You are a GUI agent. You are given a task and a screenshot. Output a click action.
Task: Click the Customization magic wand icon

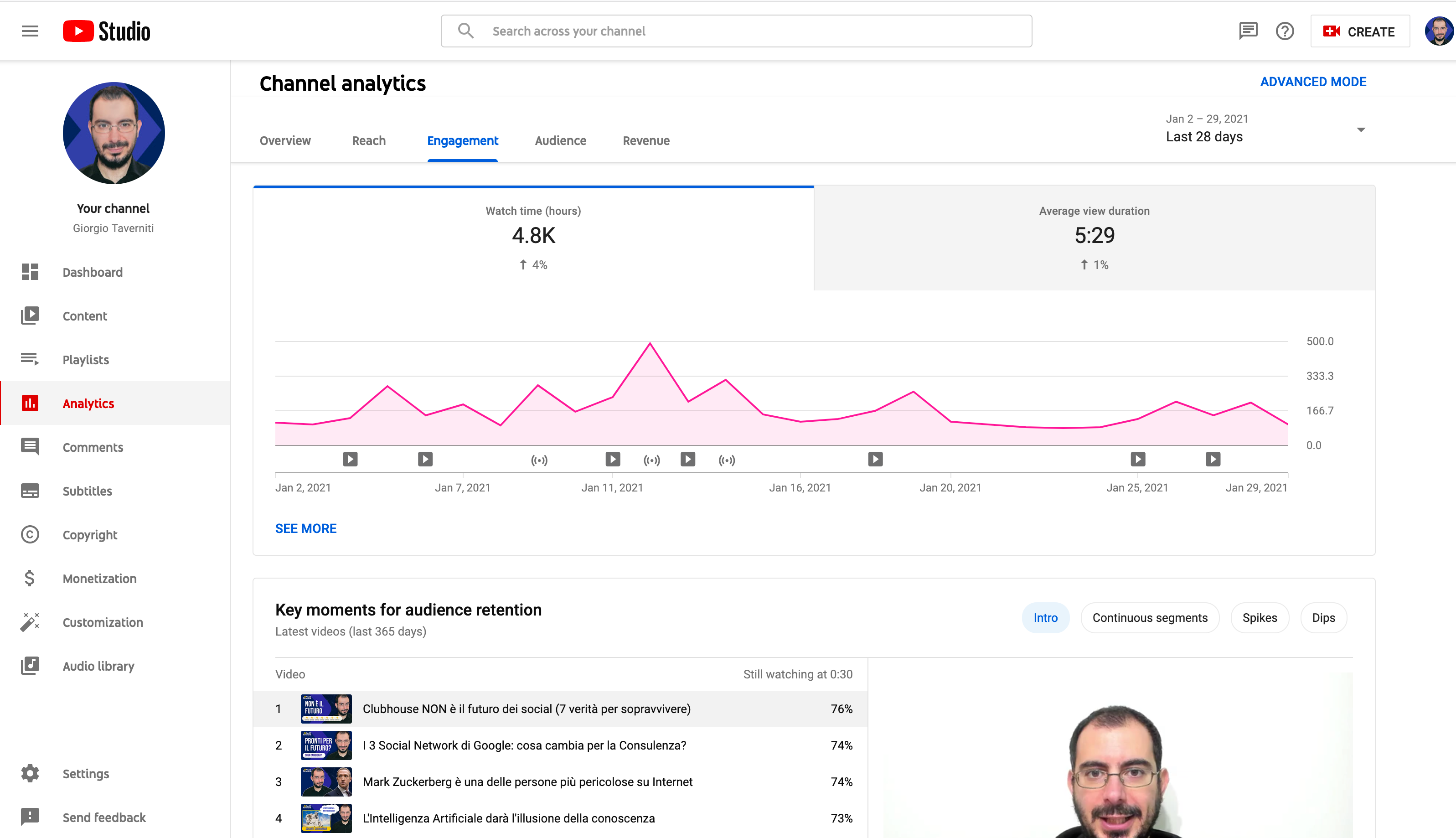point(30,621)
